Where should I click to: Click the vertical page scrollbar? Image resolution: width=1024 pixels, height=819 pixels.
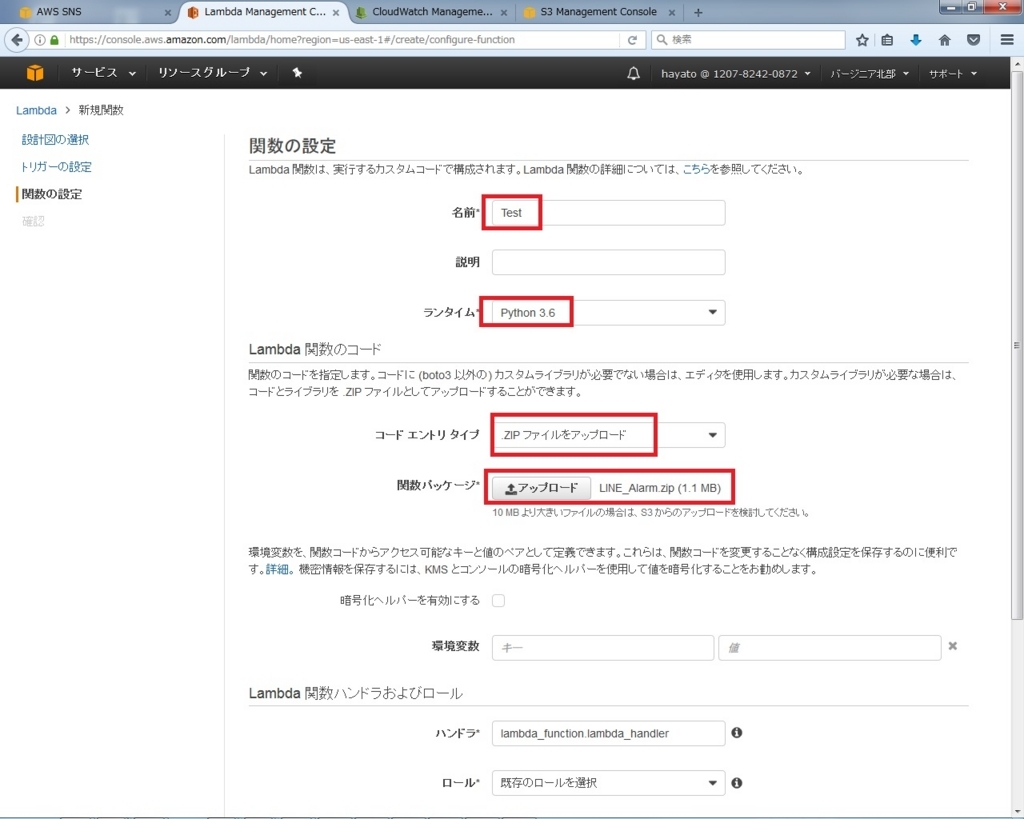(x=1017, y=346)
